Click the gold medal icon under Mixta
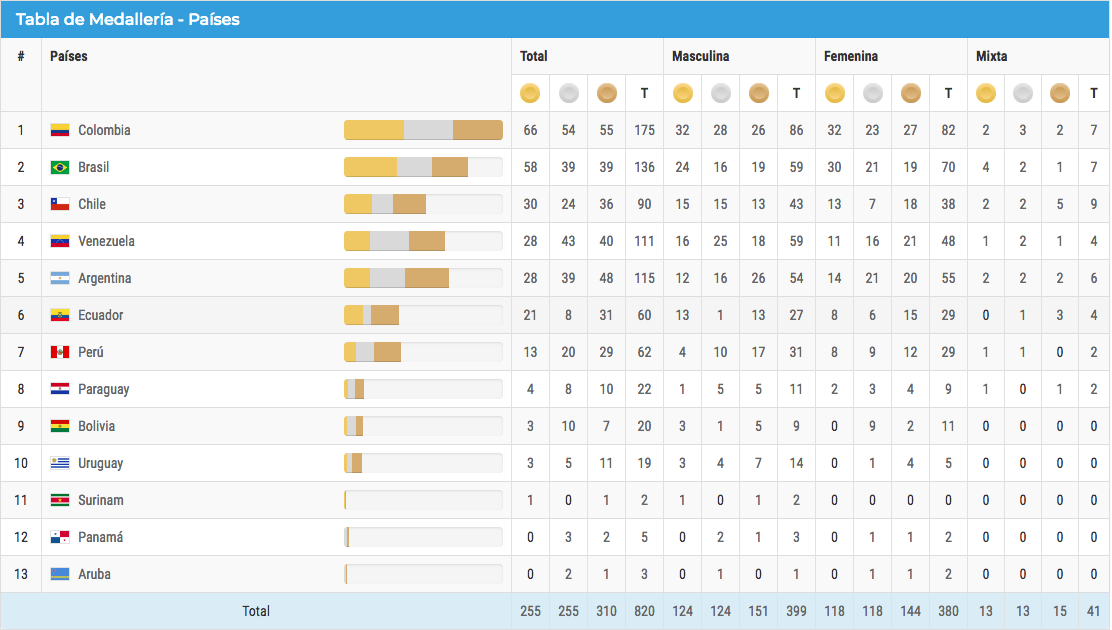The height and width of the screenshot is (630, 1112). (x=986, y=93)
